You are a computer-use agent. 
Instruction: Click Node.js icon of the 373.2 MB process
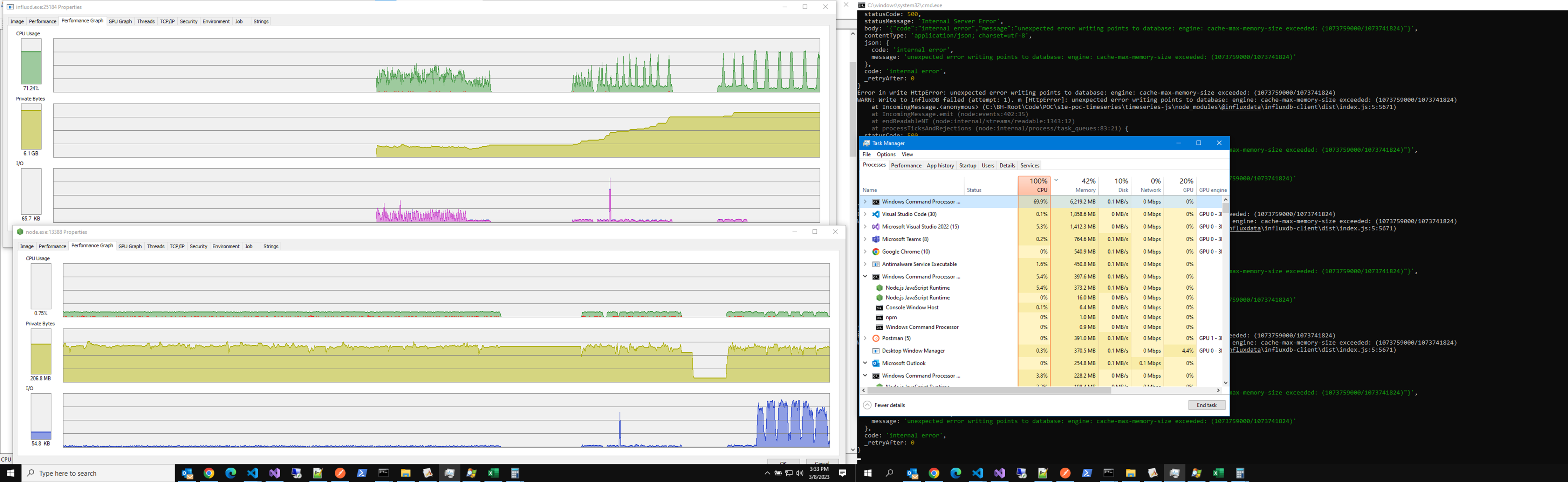pos(879,288)
